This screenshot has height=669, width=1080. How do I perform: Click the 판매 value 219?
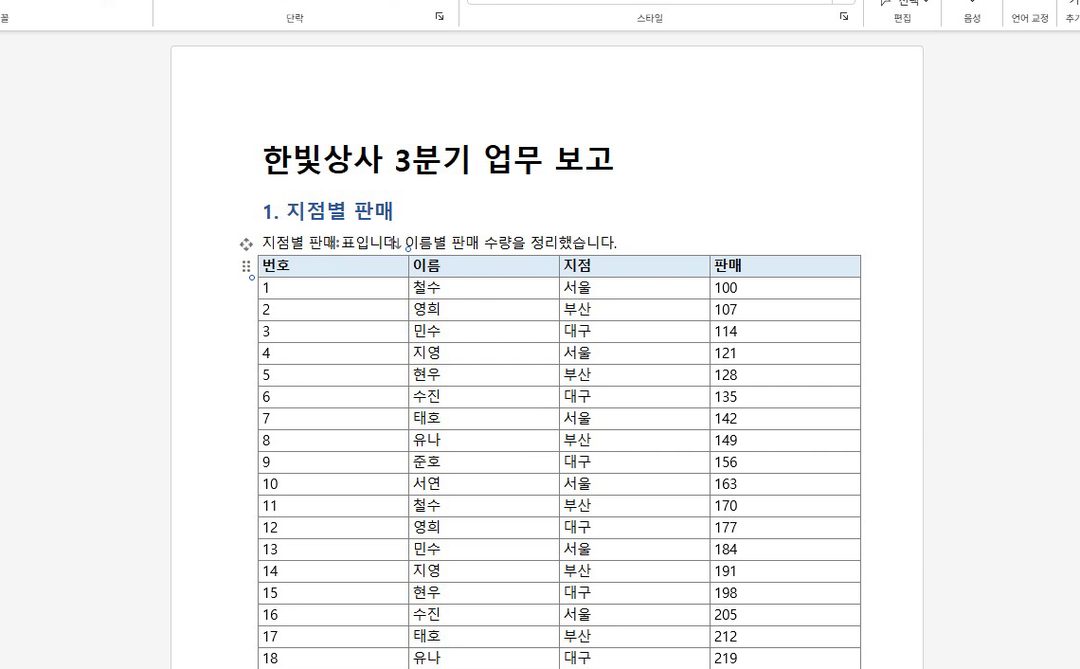(x=785, y=659)
